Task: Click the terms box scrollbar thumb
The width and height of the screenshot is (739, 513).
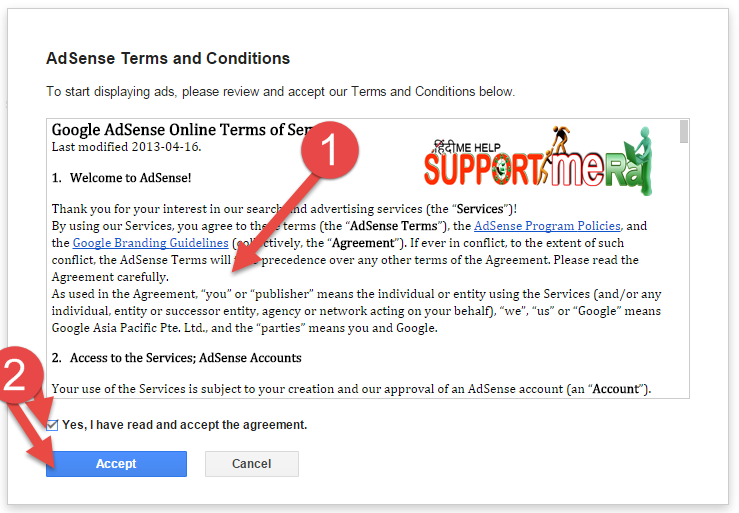Action: (684, 131)
